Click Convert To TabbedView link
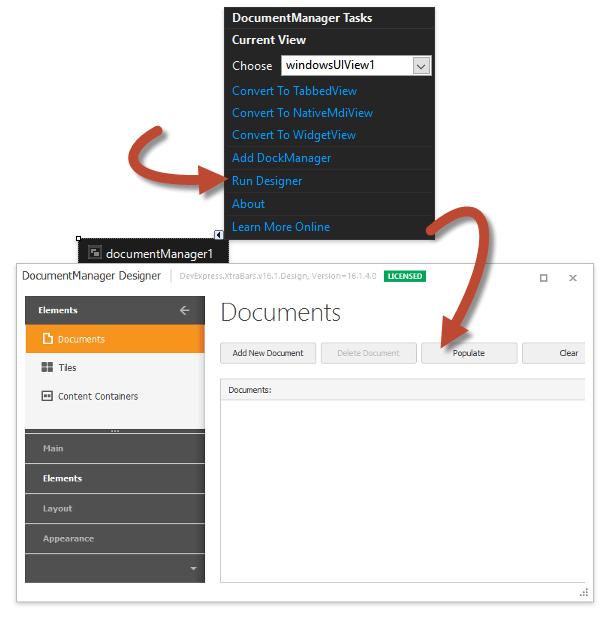 (294, 91)
